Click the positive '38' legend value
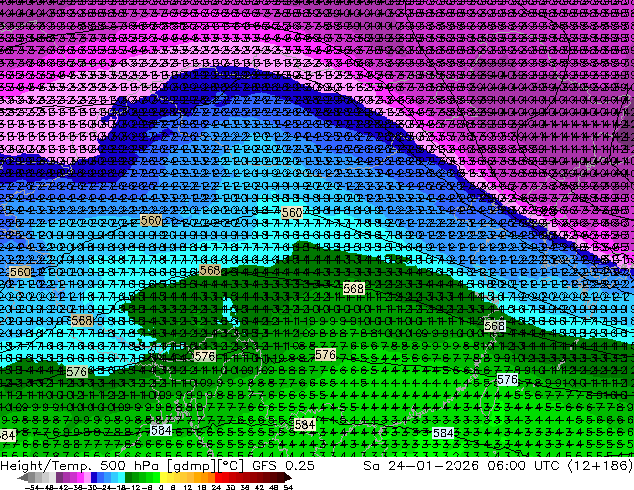 click(245, 488)
